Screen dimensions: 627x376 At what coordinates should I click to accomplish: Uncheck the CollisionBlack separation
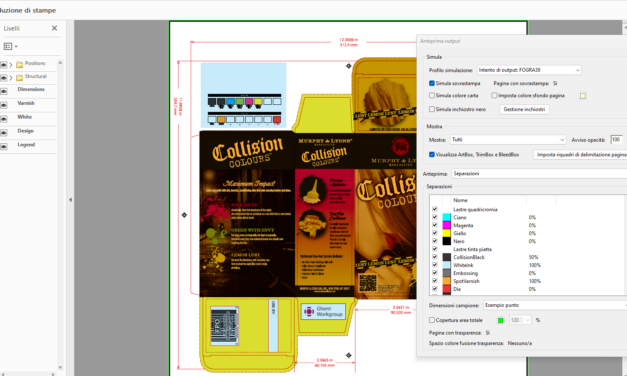[x=435, y=257]
